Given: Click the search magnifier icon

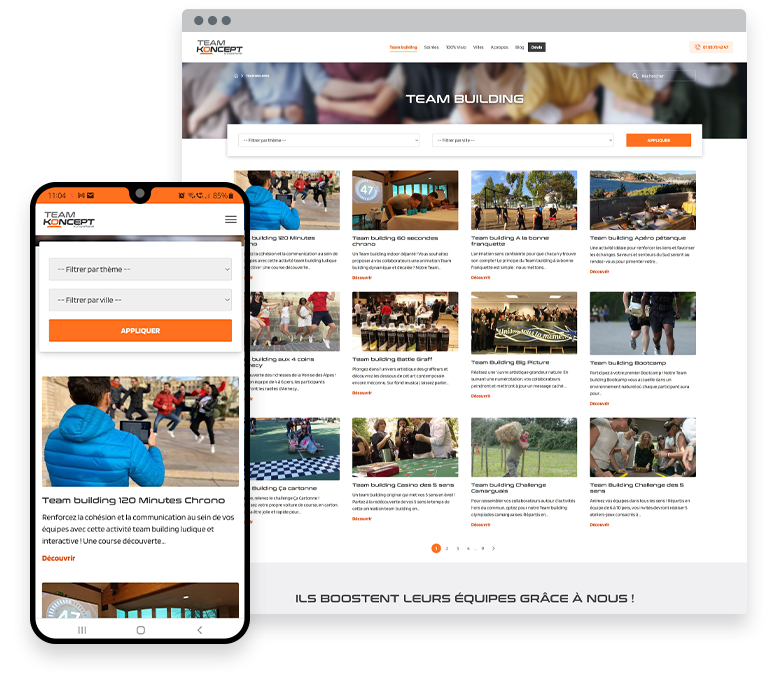Looking at the screenshot, I should 635,75.
